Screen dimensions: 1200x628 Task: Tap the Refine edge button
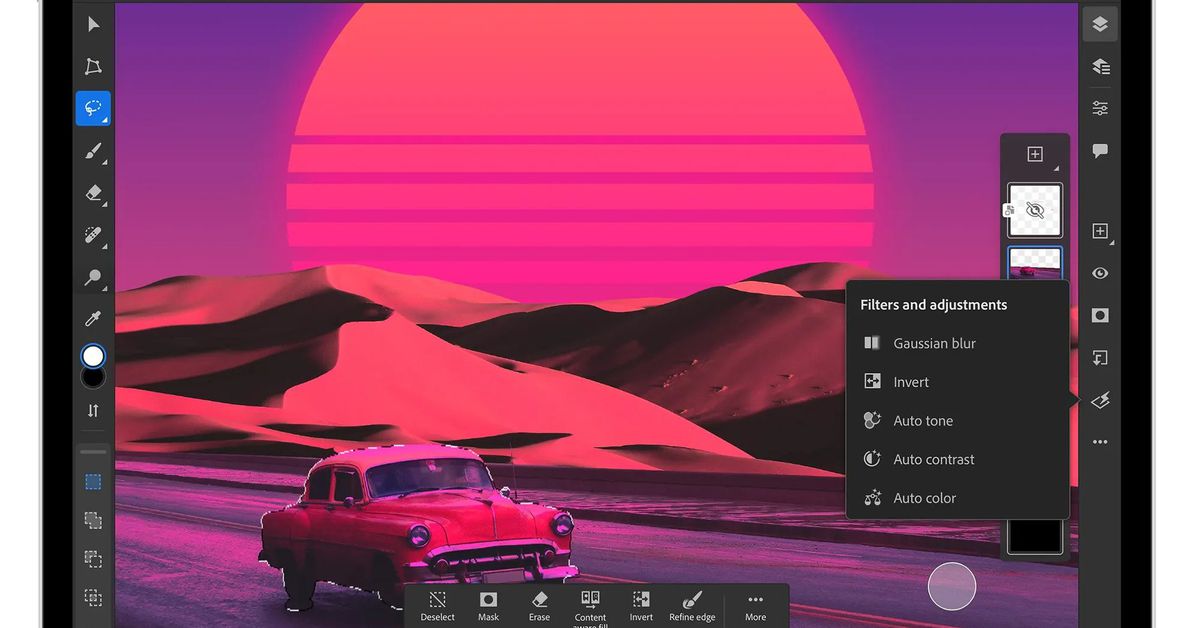click(x=691, y=601)
